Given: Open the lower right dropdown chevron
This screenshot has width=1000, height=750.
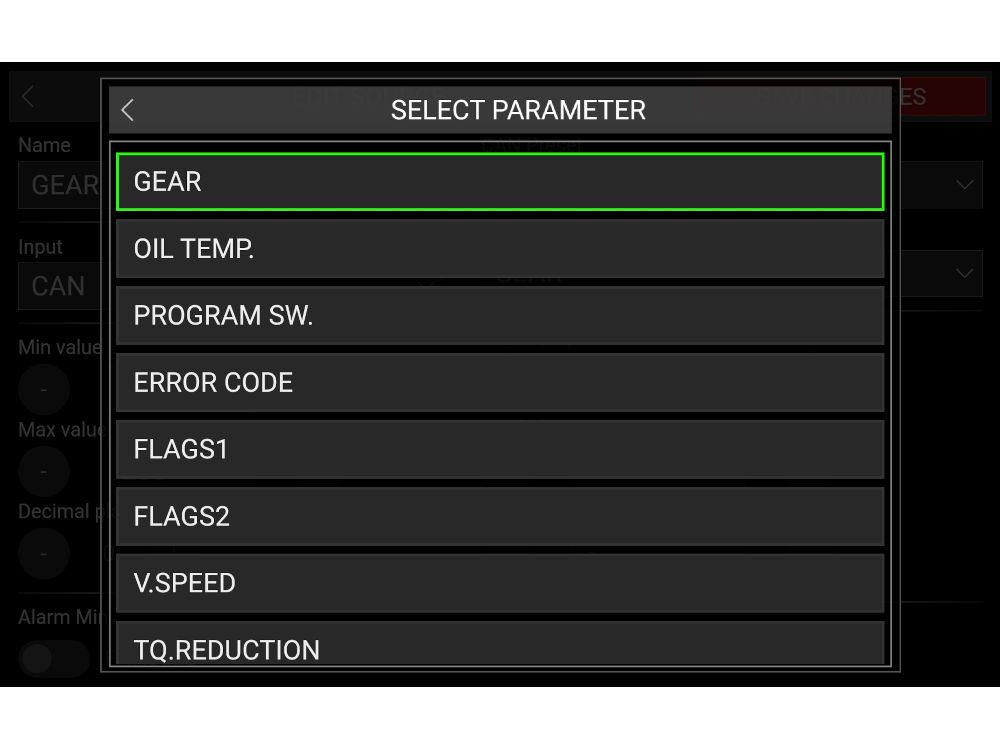Looking at the screenshot, I should point(964,273).
